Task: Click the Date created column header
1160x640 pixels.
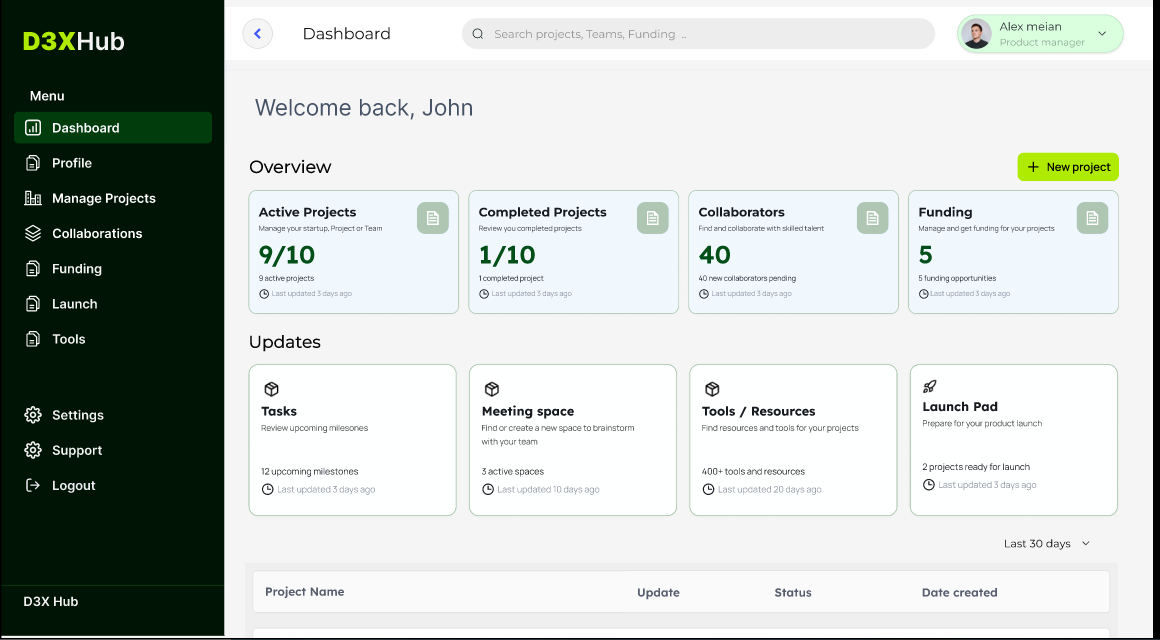Action: (x=959, y=592)
